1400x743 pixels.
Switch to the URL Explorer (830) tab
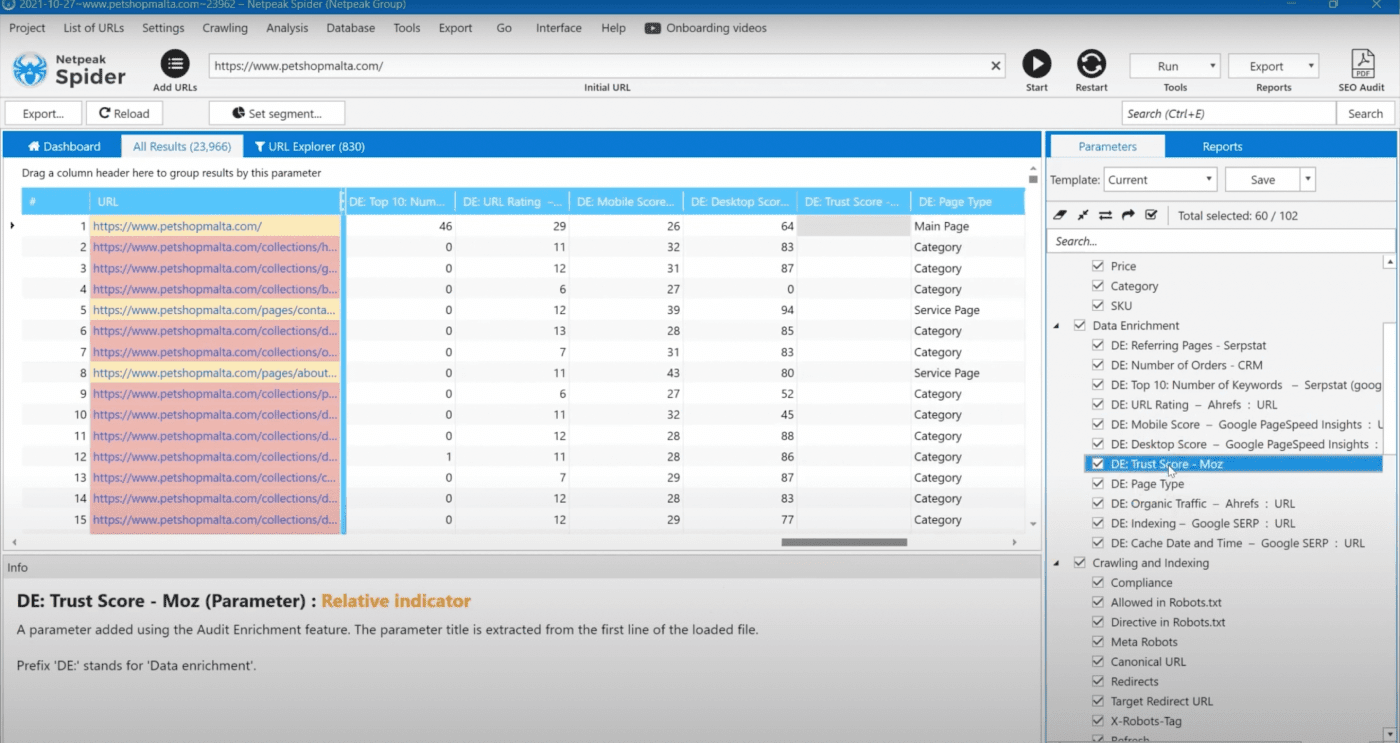309,146
